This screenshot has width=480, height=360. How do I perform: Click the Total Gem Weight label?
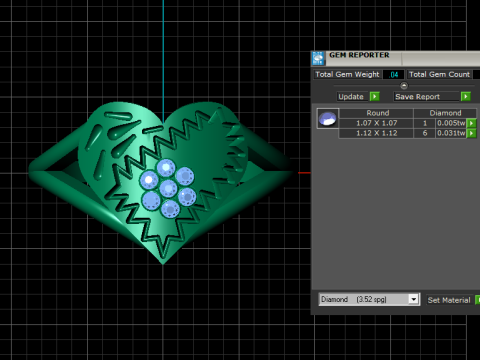click(347, 74)
